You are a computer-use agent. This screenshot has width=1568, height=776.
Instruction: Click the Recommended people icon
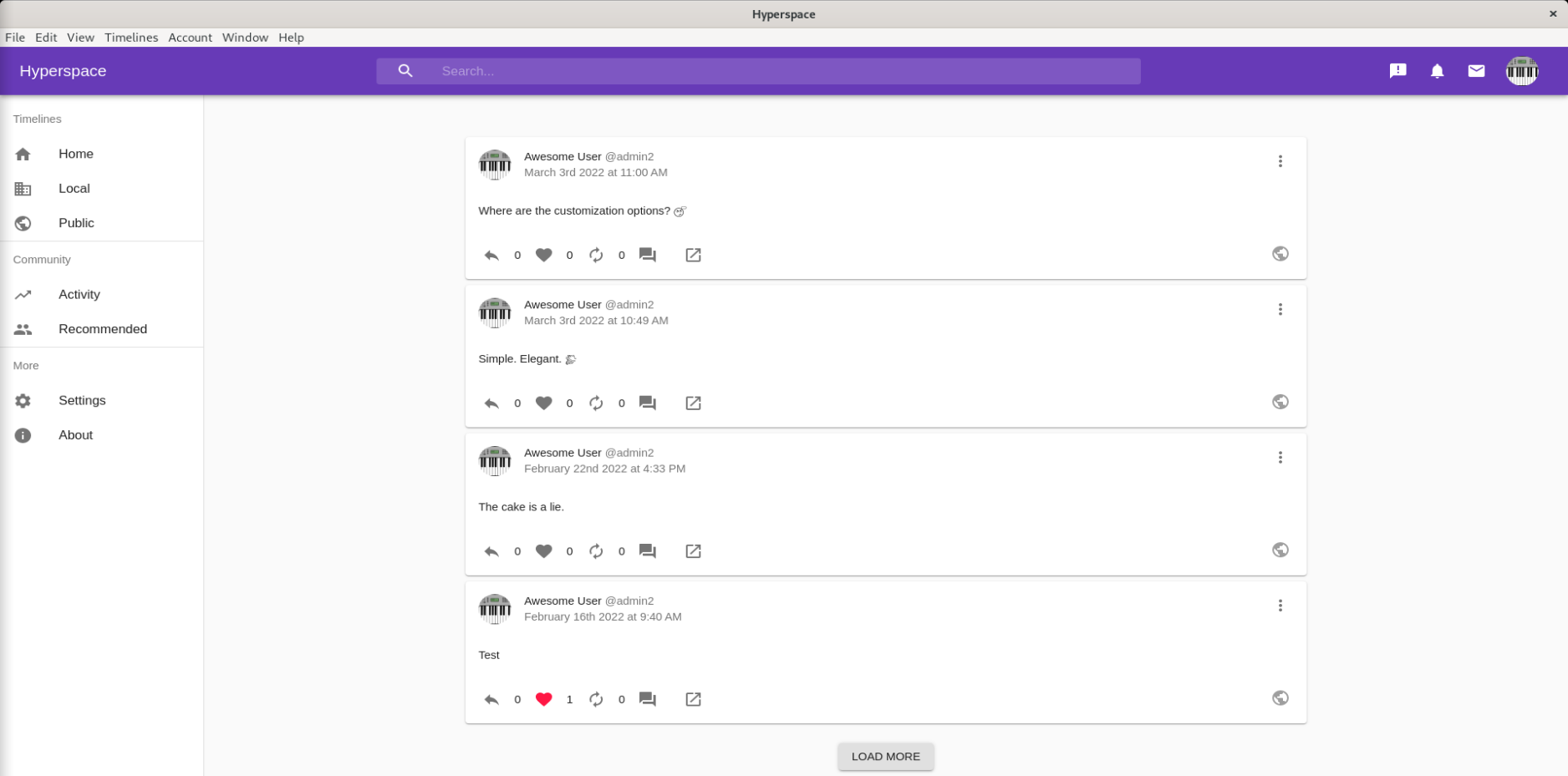point(23,329)
